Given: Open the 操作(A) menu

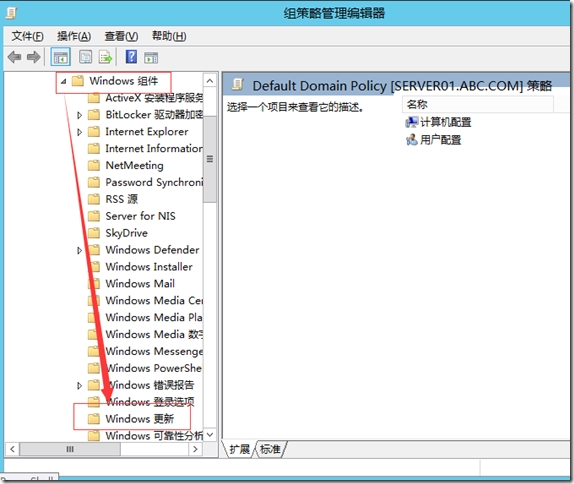Looking at the screenshot, I should click(x=74, y=36).
